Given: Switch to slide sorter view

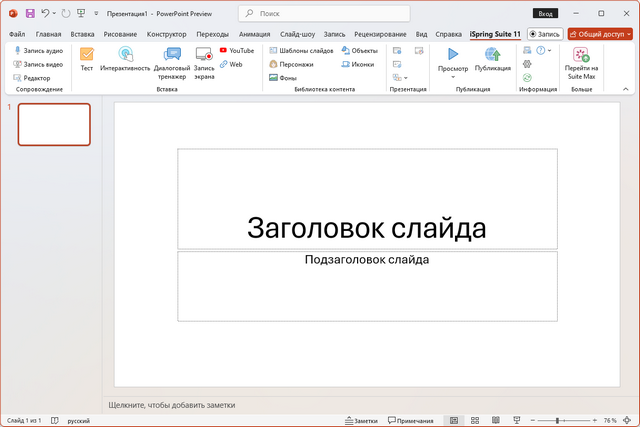Looking at the screenshot, I should click(475, 421).
